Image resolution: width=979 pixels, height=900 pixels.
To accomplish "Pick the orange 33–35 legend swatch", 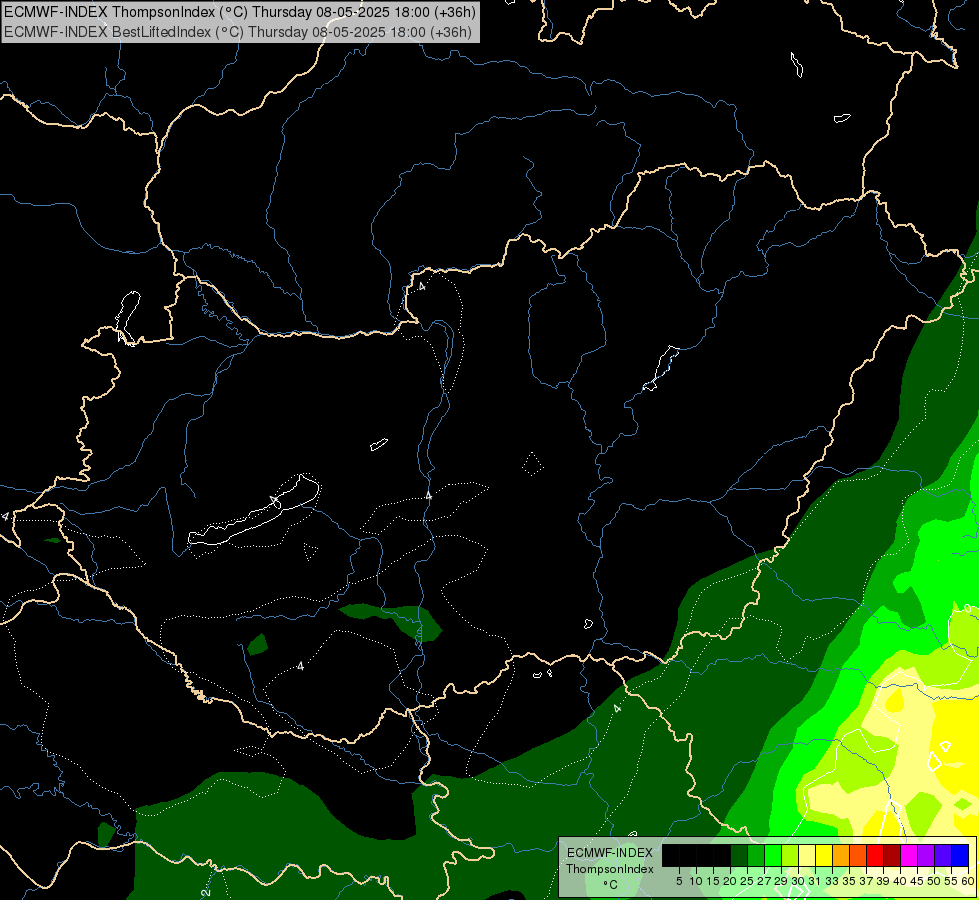I will tap(841, 855).
